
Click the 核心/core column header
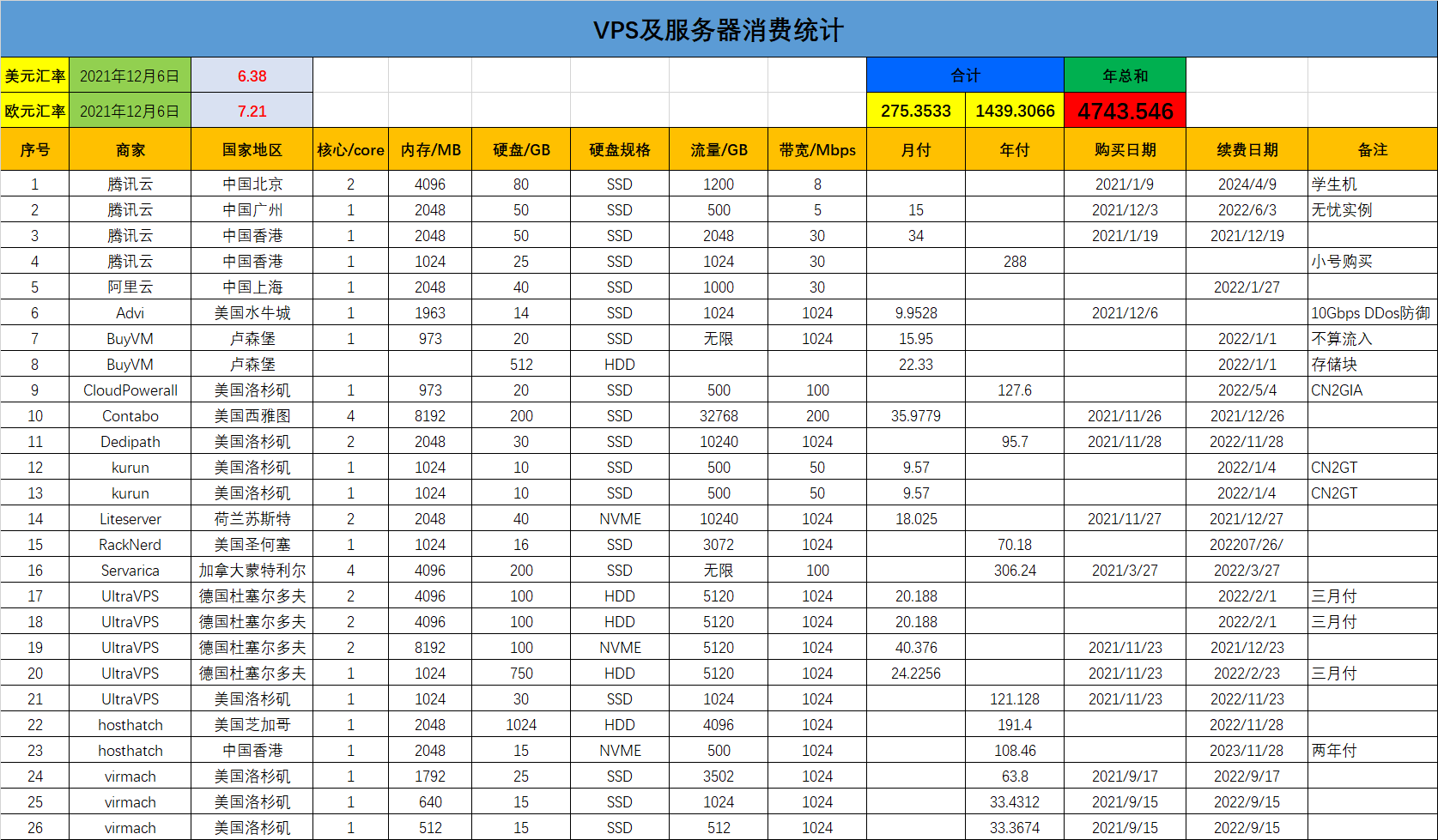pos(350,149)
